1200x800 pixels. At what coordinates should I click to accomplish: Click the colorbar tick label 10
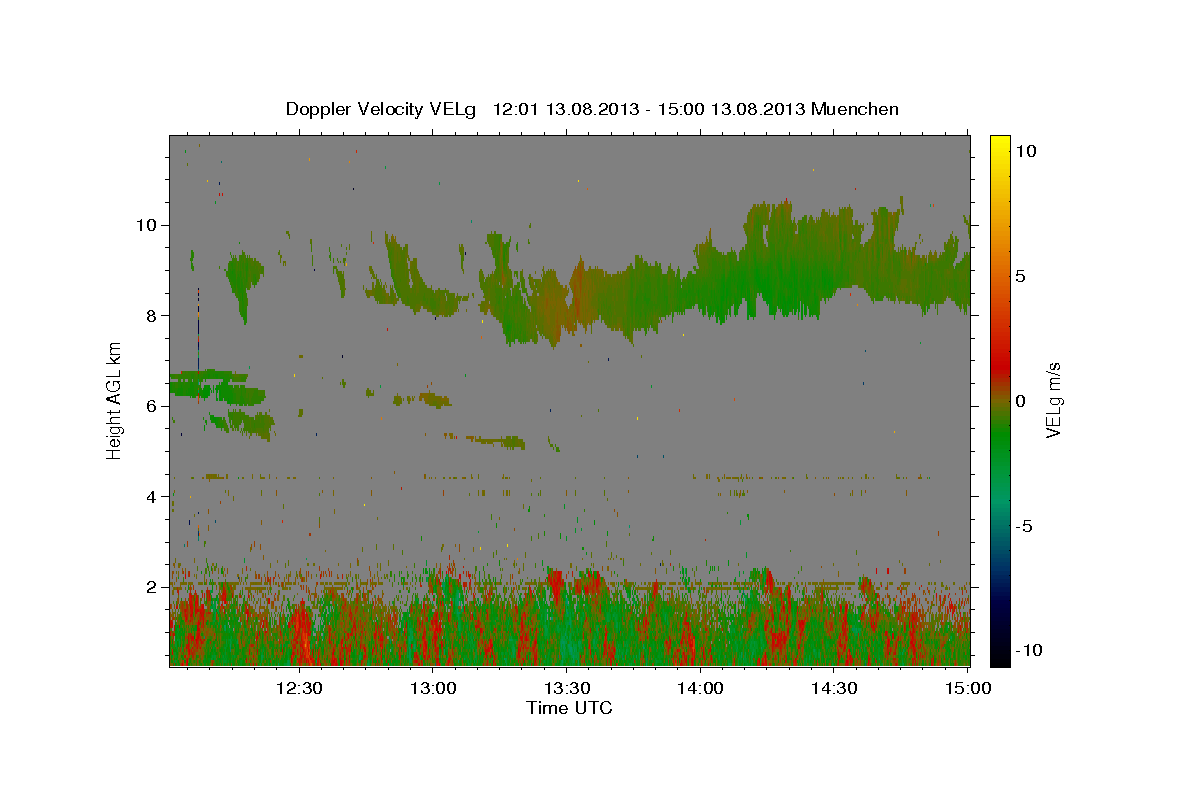click(1026, 151)
